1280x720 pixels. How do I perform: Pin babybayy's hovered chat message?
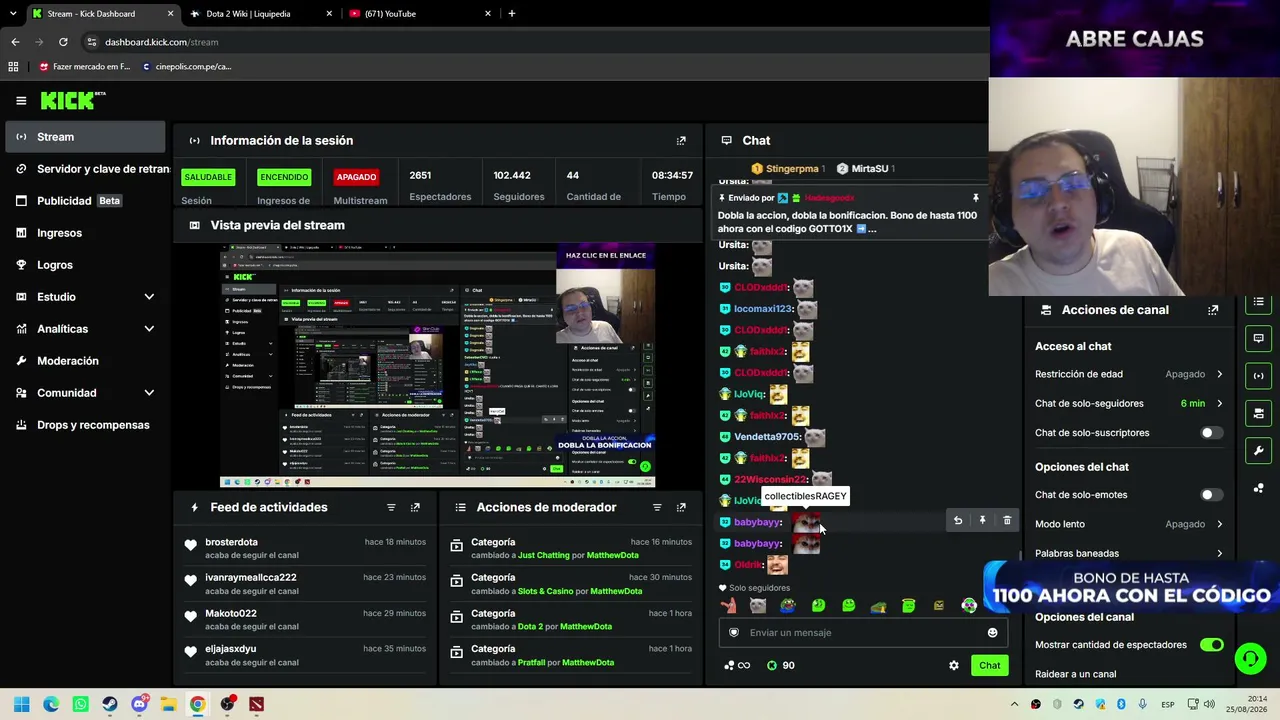tap(982, 520)
